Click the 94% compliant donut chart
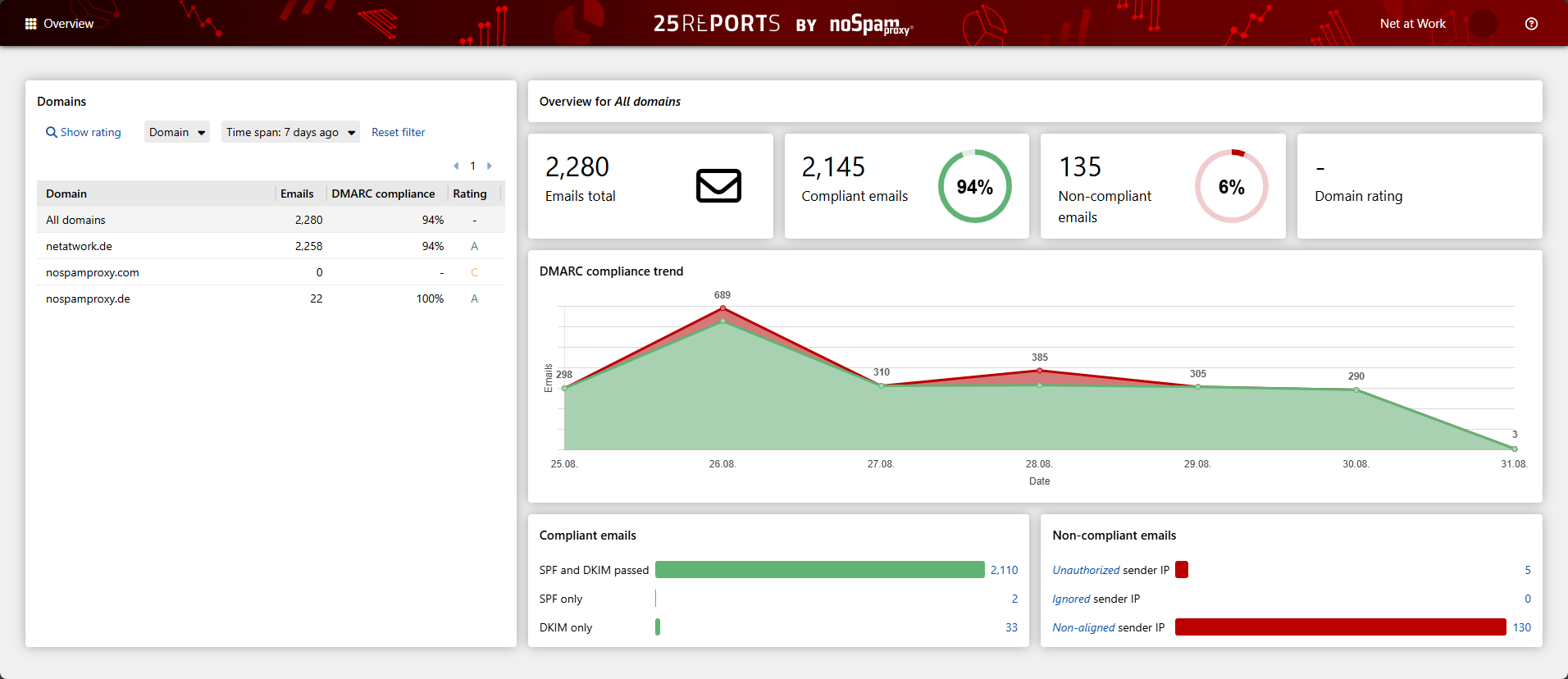 point(974,186)
